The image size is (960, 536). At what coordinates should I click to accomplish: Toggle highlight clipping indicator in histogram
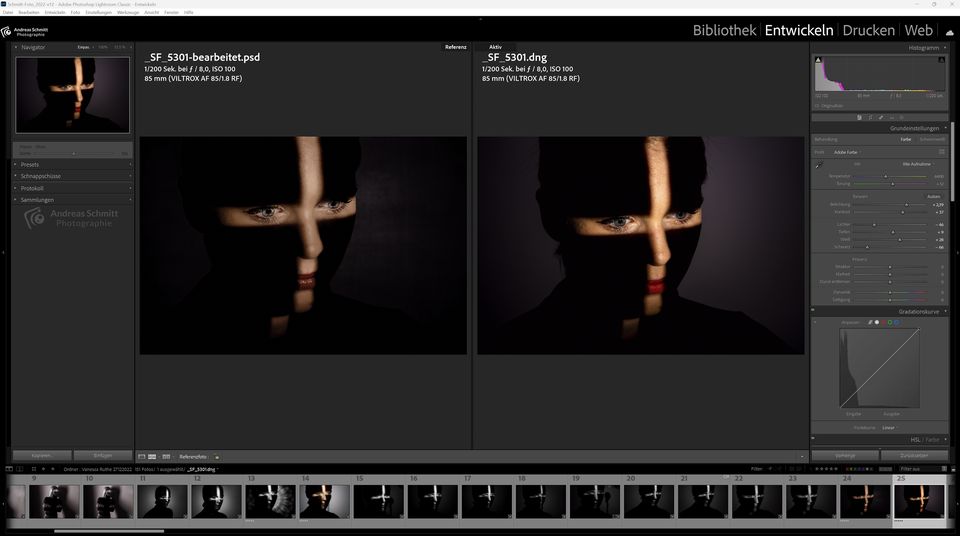(x=942, y=60)
